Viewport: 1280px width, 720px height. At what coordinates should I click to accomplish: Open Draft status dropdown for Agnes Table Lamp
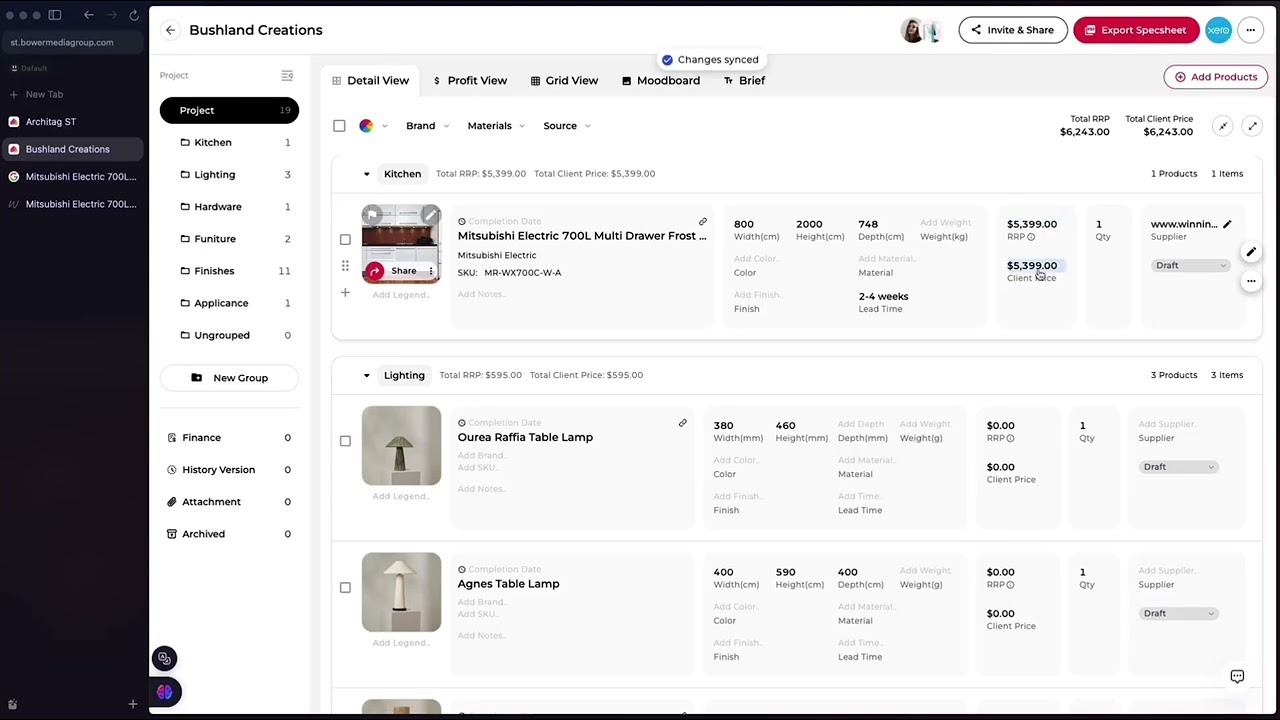(x=1179, y=613)
